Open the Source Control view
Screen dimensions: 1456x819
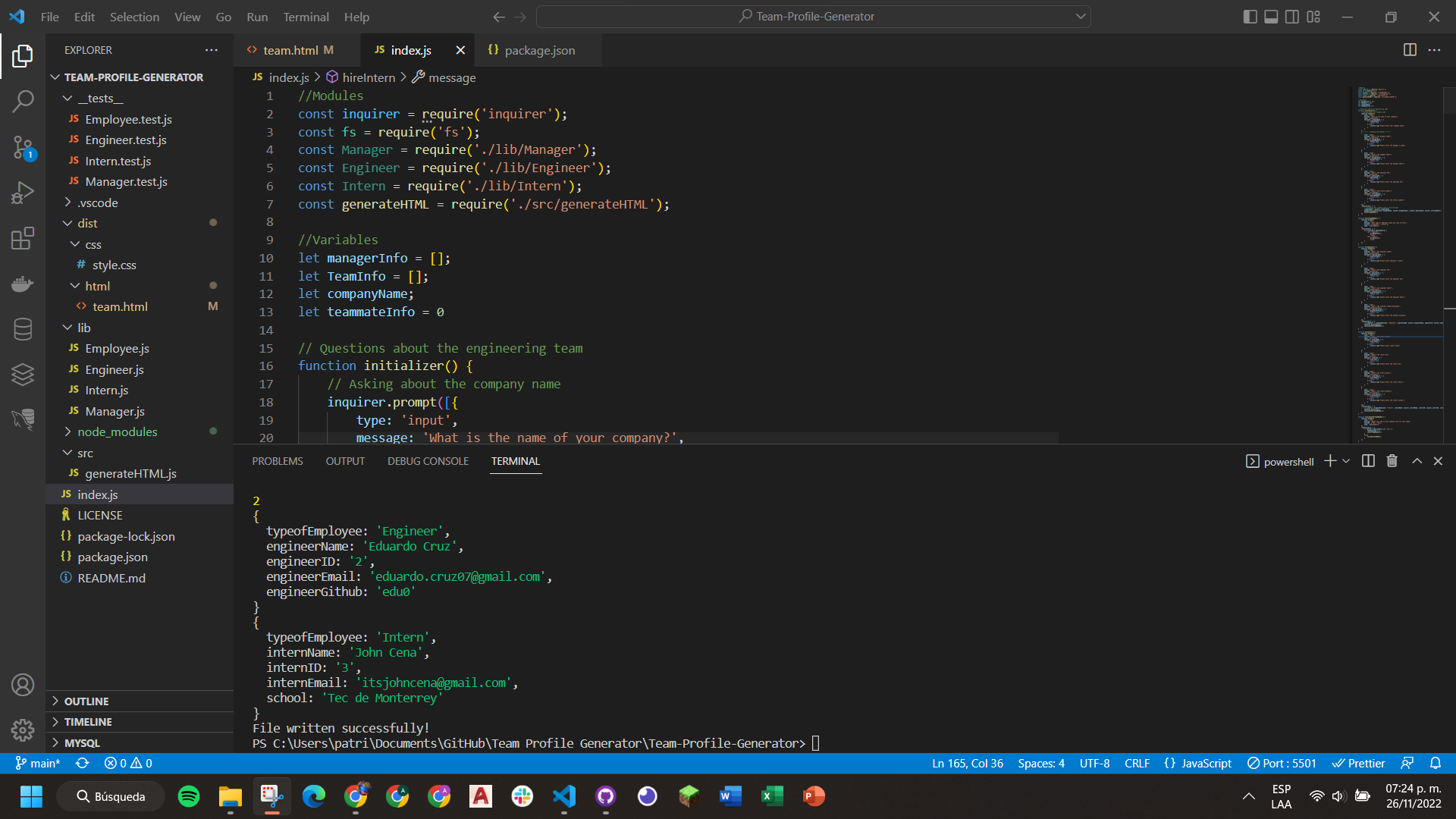pos(23,148)
